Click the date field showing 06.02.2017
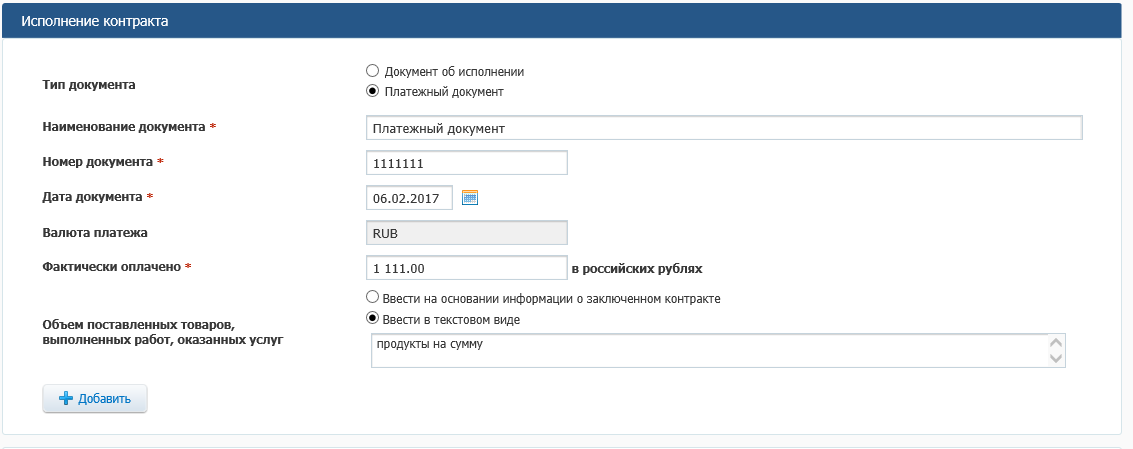The width and height of the screenshot is (1133, 449). tap(409, 198)
